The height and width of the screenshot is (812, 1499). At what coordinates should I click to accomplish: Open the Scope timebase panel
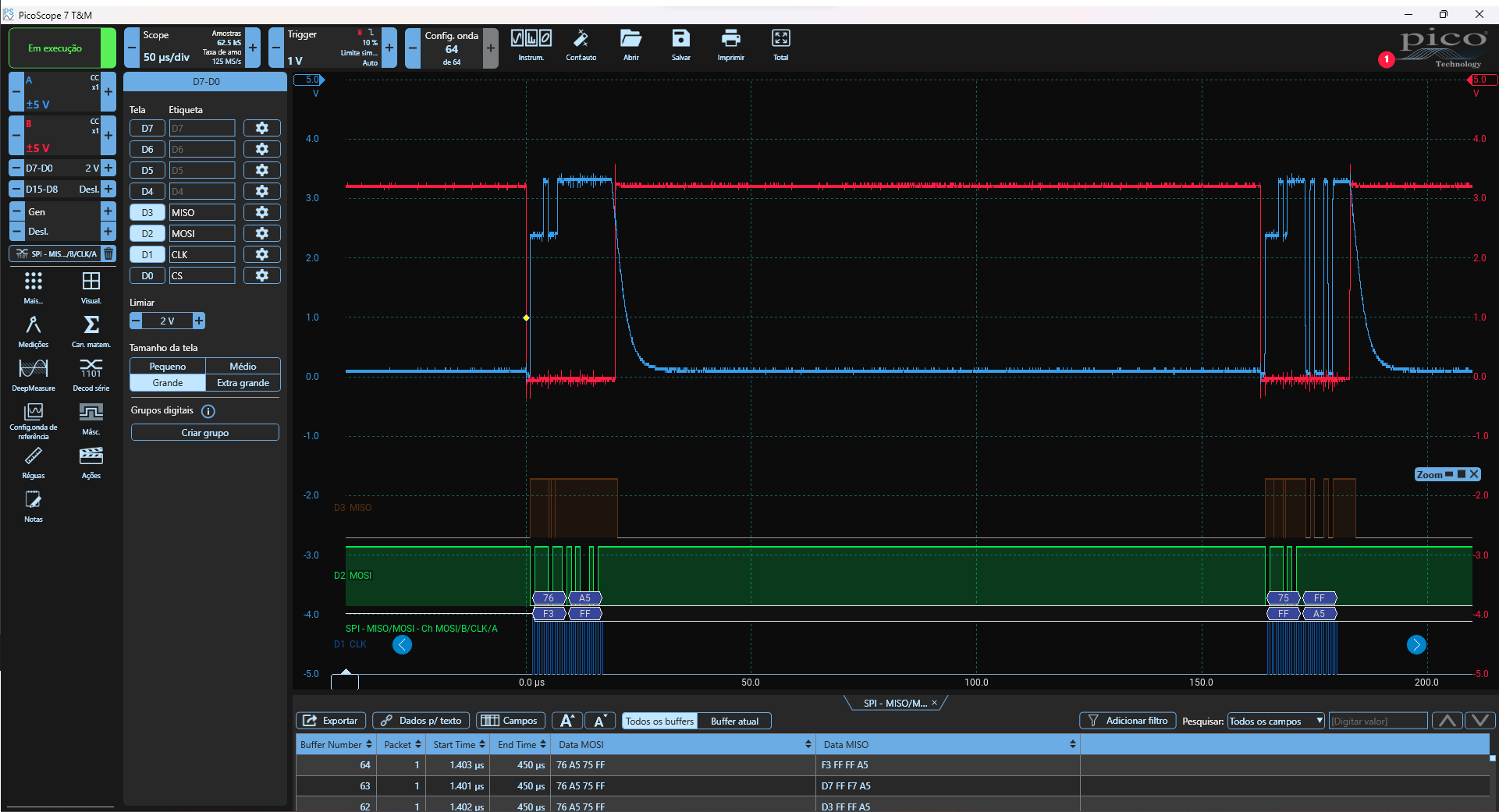click(x=192, y=48)
